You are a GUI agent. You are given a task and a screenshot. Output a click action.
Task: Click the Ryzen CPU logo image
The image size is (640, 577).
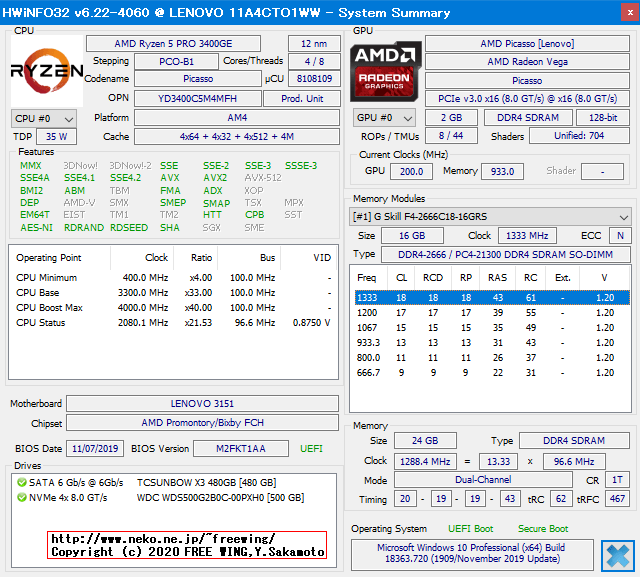47,71
